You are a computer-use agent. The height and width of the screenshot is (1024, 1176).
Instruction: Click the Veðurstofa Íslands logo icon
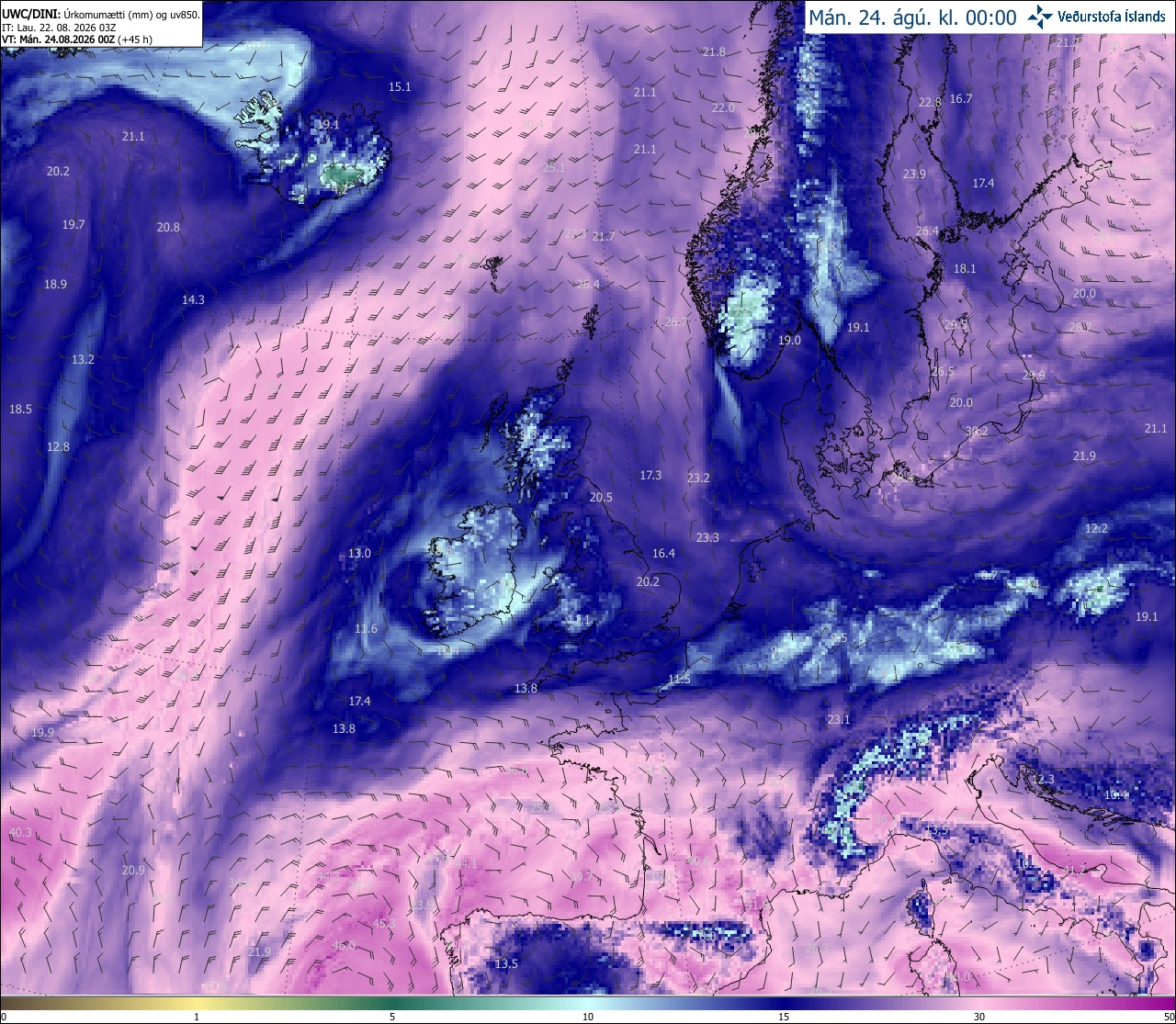[x=1040, y=17]
